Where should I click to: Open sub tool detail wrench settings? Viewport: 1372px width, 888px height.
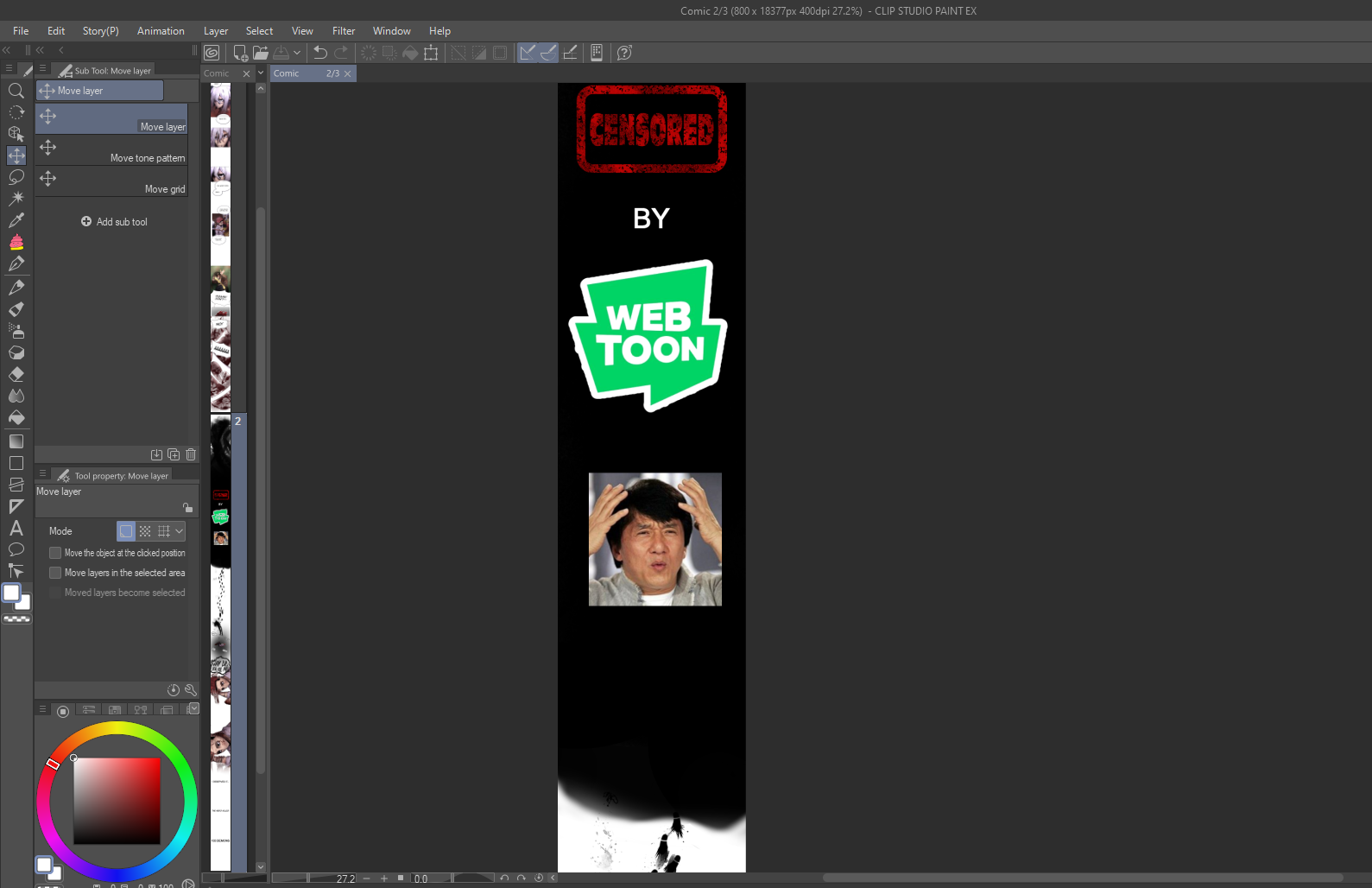click(191, 689)
